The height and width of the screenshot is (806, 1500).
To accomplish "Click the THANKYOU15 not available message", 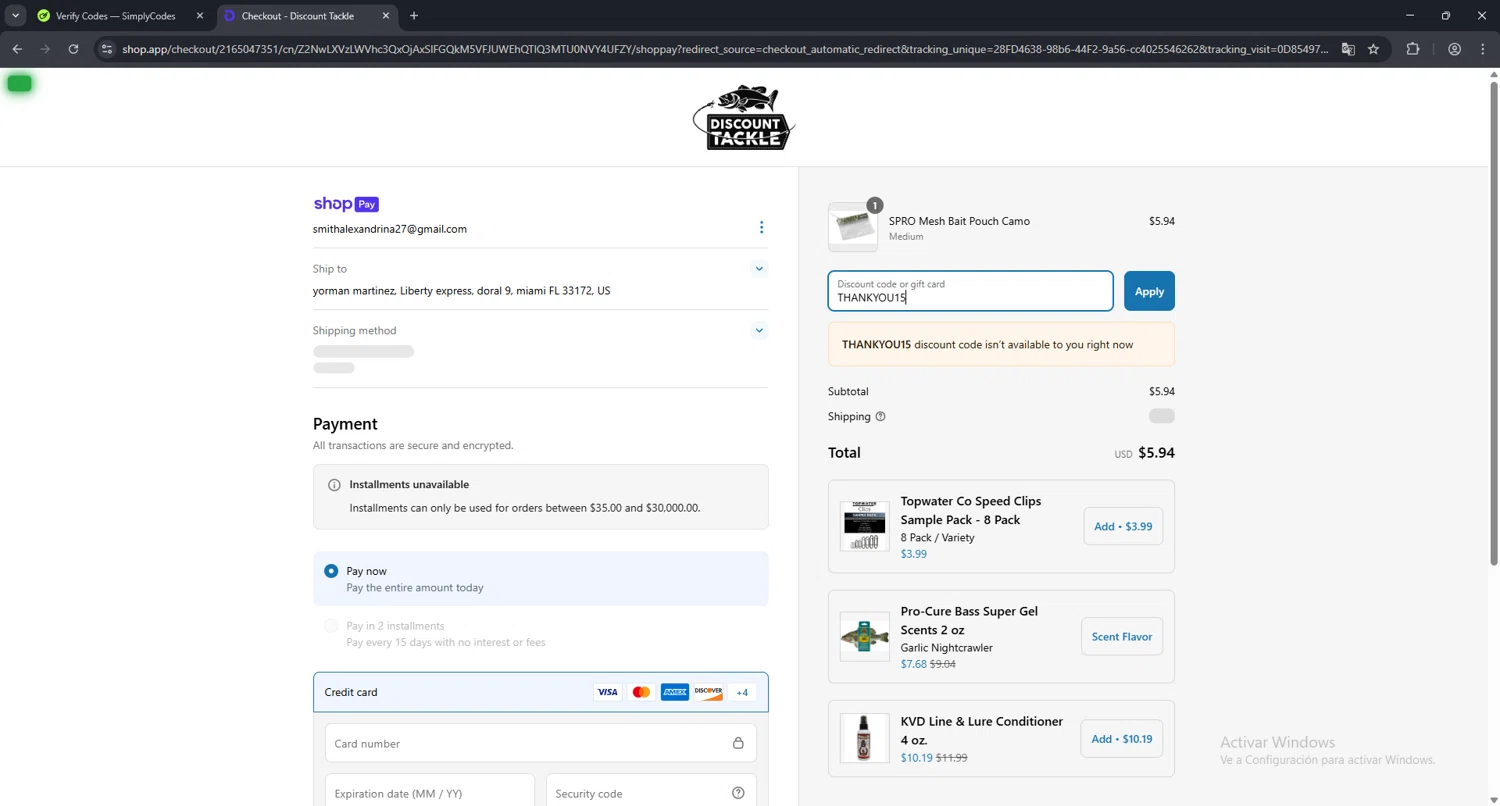I will [1001, 345].
